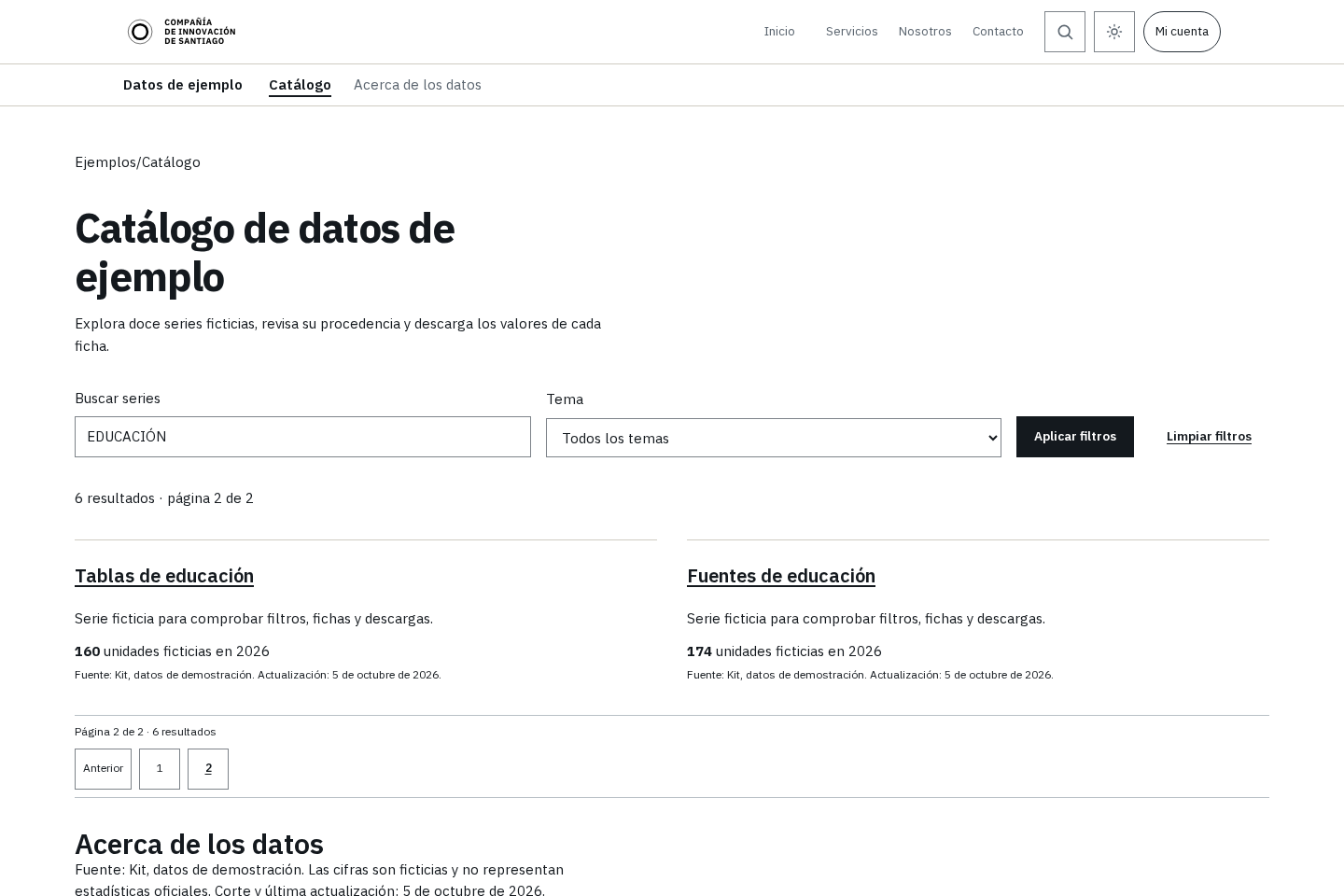Click the 'Las cifras son ficticias' paragraph
This screenshot has height=896, width=1344.
(319, 880)
